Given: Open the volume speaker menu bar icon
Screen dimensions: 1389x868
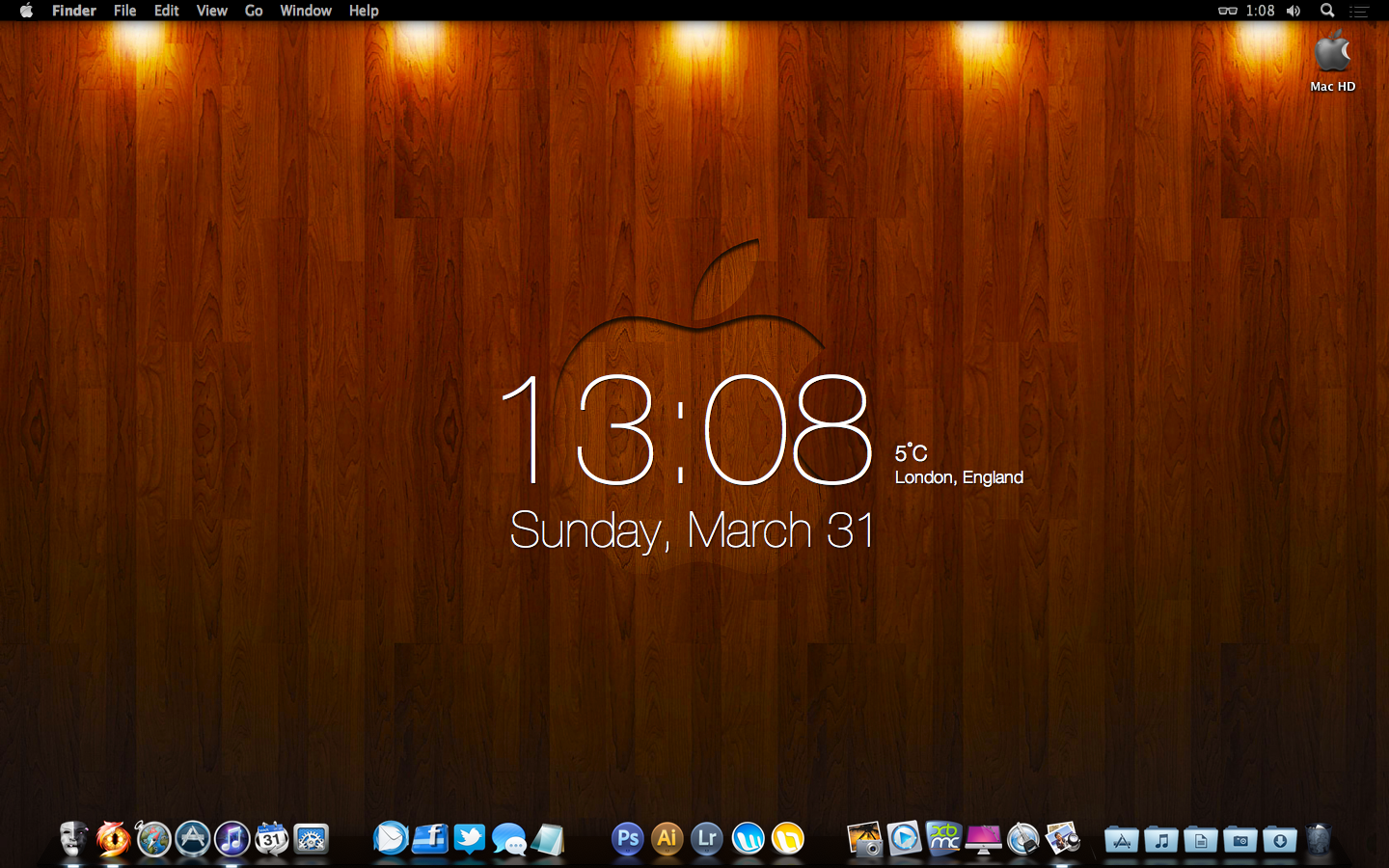Looking at the screenshot, I should click(x=1294, y=11).
